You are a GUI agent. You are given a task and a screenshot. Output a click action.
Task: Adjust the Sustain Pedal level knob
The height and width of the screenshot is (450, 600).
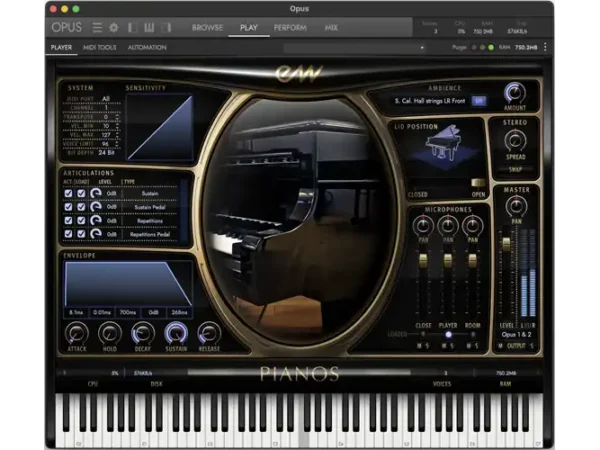pos(95,207)
